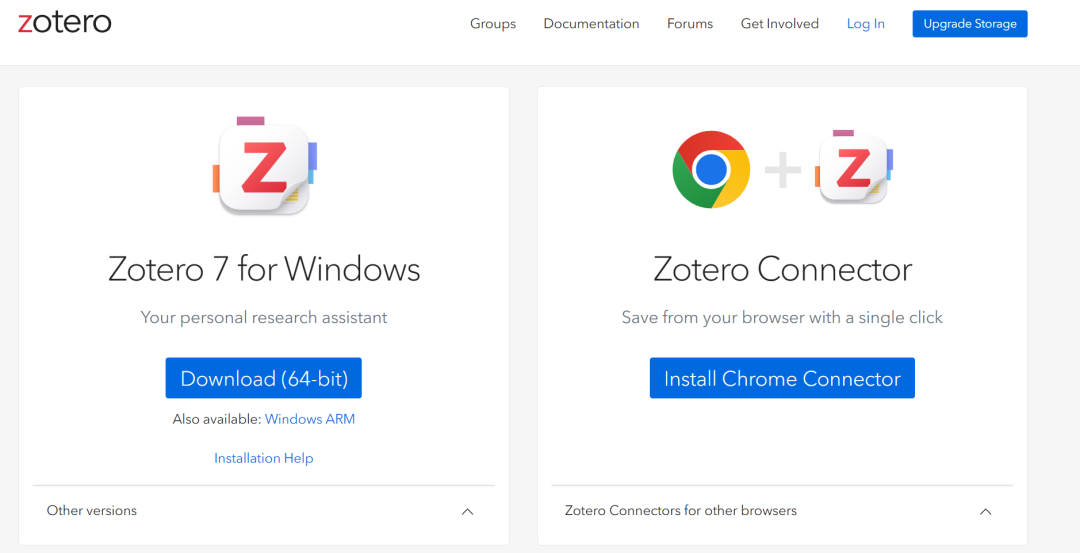1080x553 pixels.
Task: Click the Zotero logo in header
Action: click(65, 23)
